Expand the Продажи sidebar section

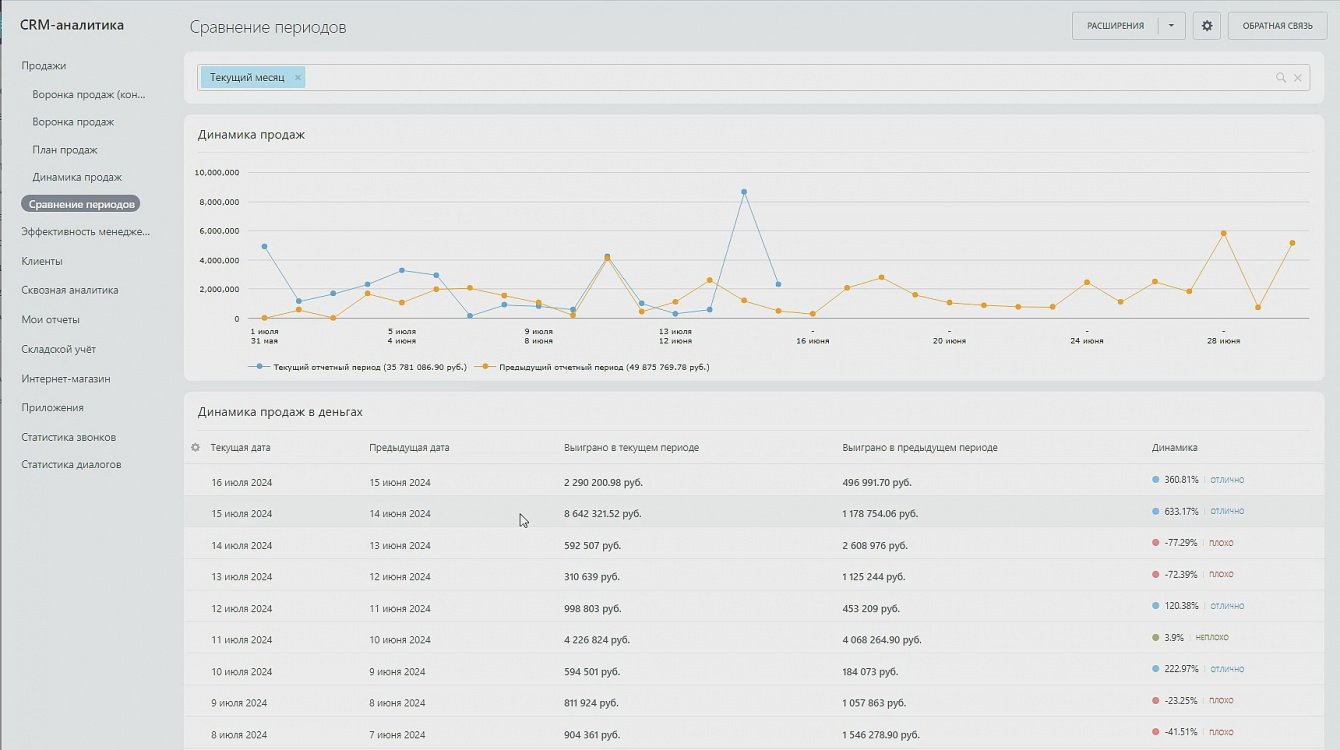point(44,66)
